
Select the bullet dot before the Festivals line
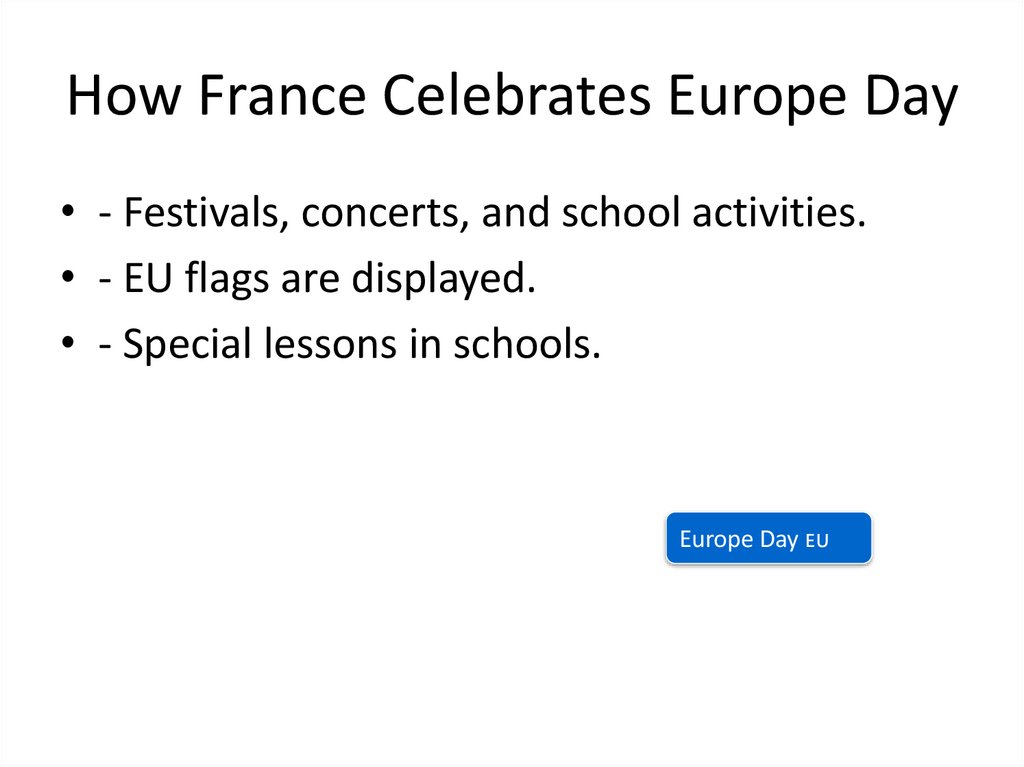tap(68, 213)
